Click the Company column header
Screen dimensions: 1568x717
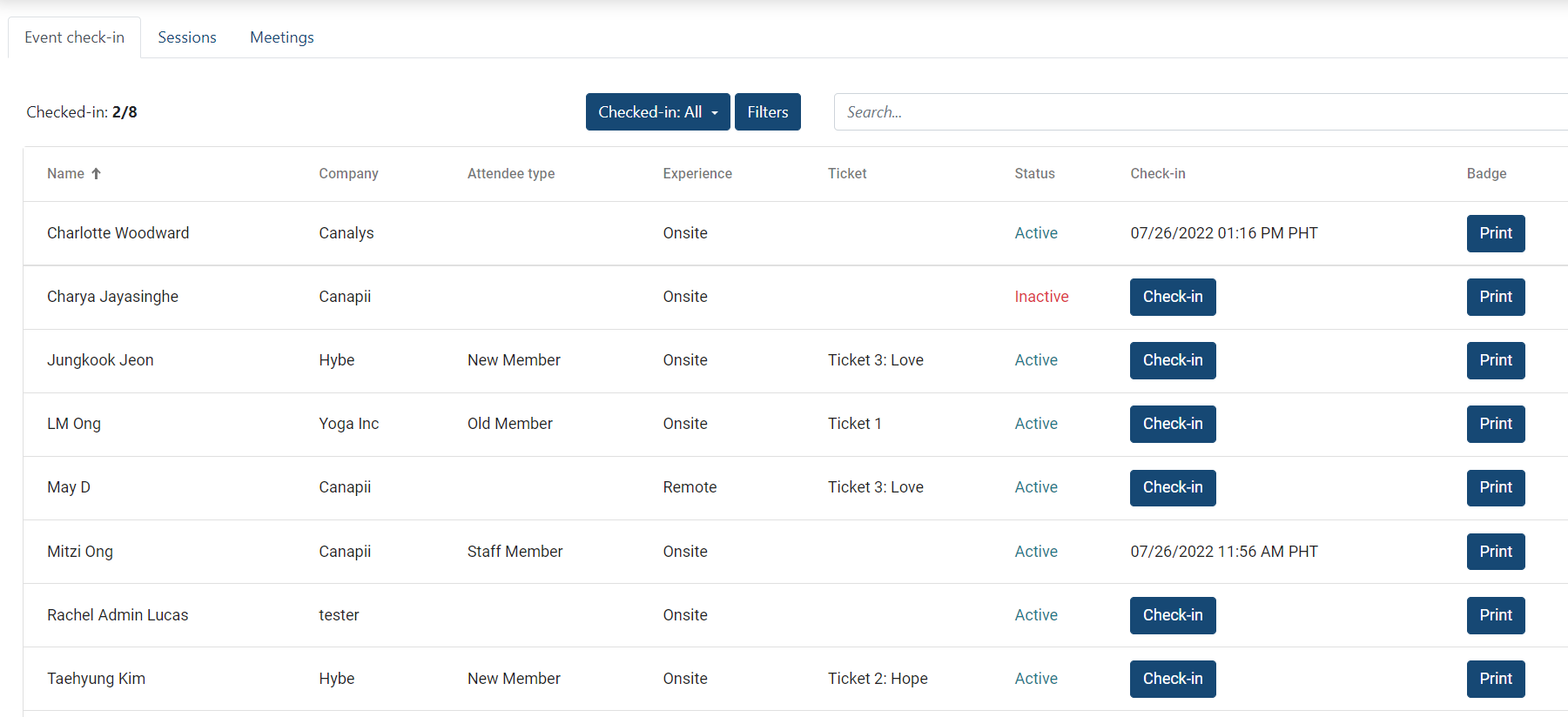coord(348,174)
